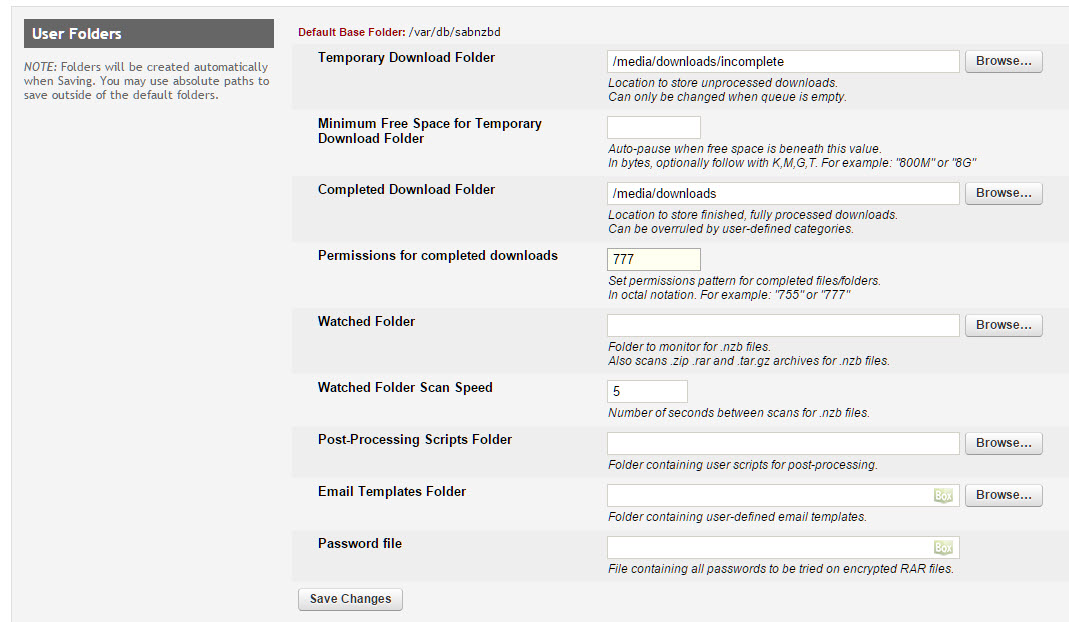
Task: Save Changes to folder settings
Action: [x=350, y=599]
